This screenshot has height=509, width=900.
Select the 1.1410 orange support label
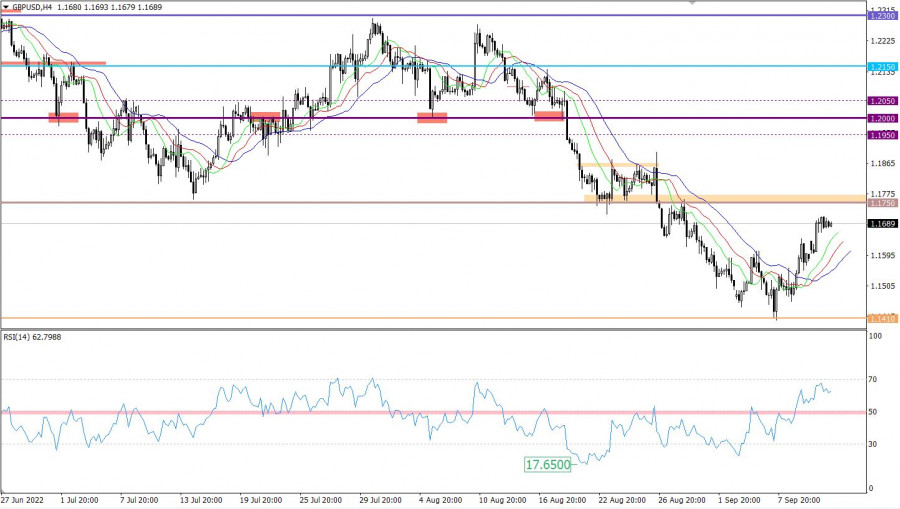(x=882, y=319)
